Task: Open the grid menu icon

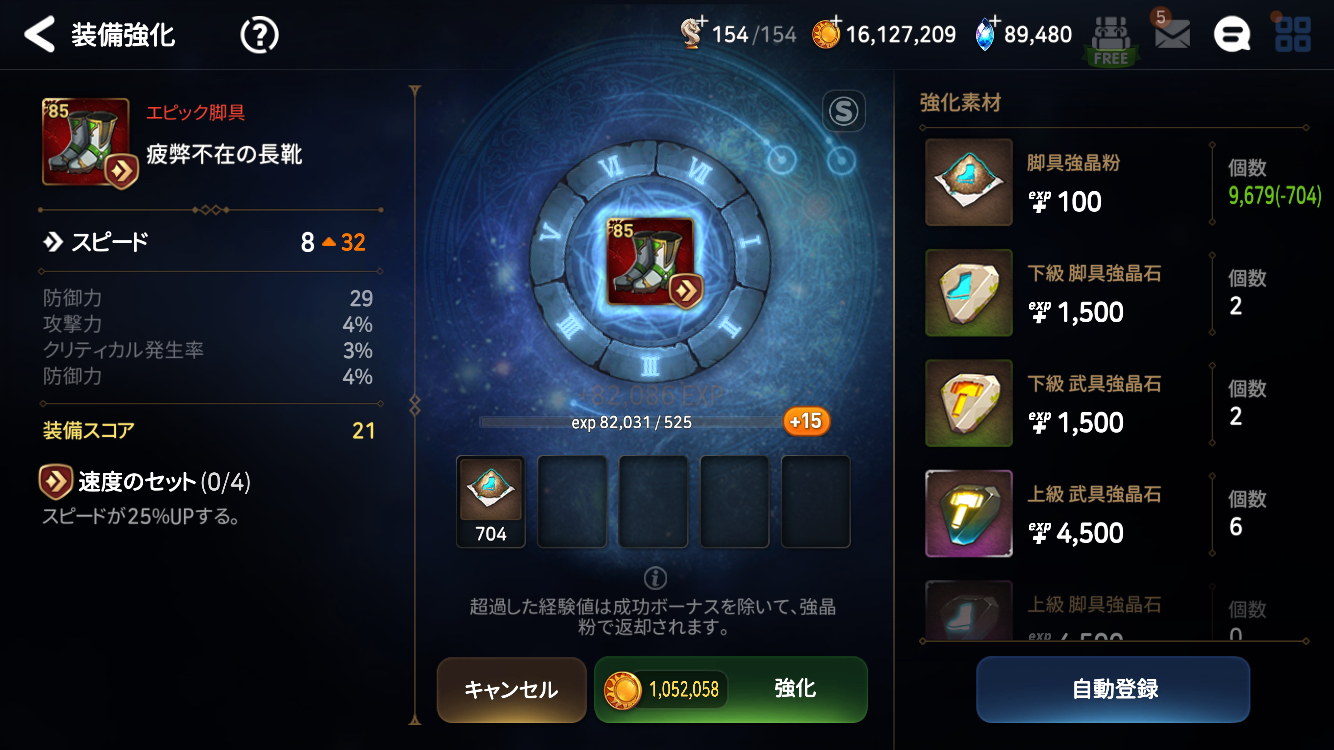Action: [1292, 35]
